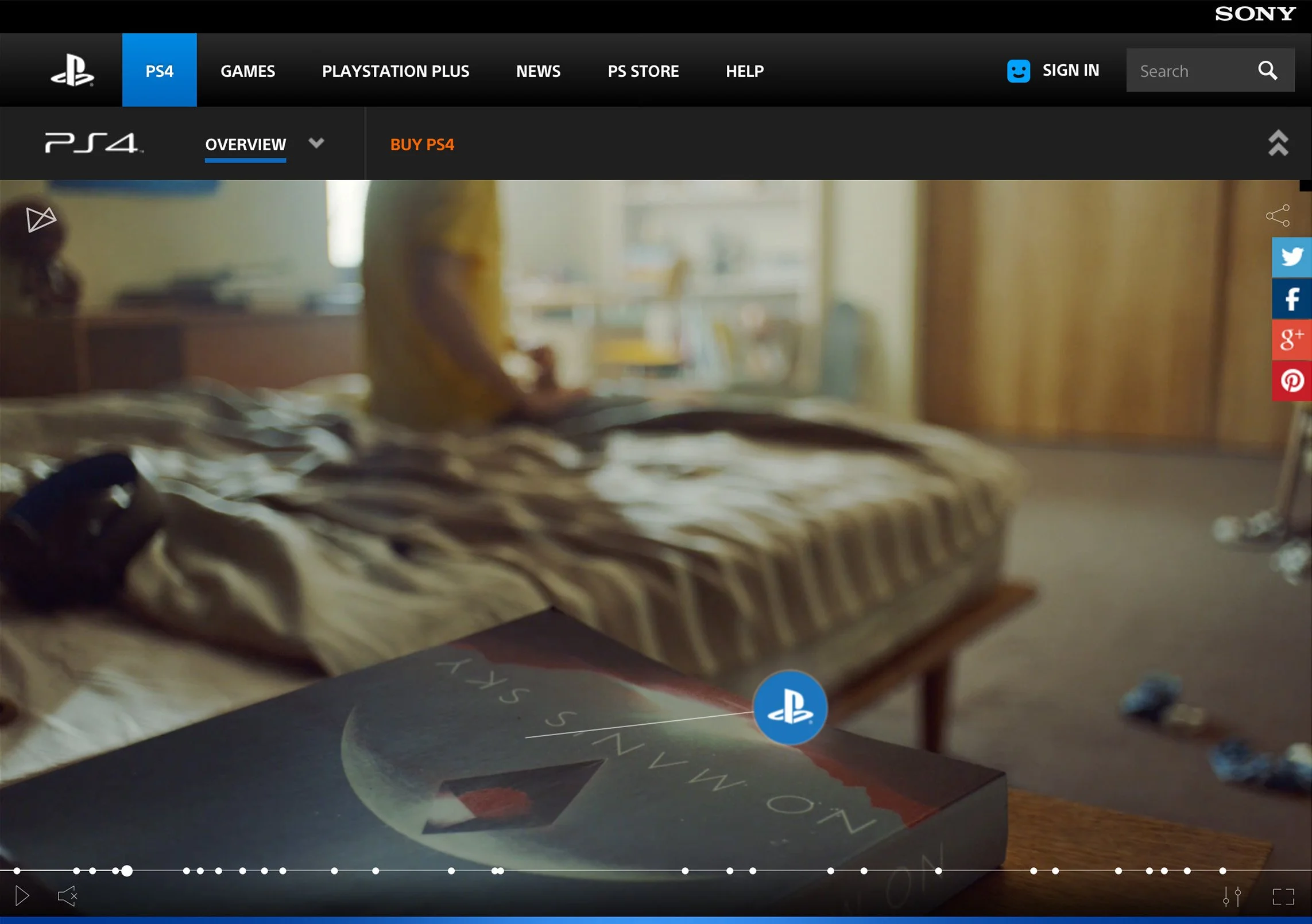
Task: Click the share icon above the social buttons
Action: coord(1278,216)
